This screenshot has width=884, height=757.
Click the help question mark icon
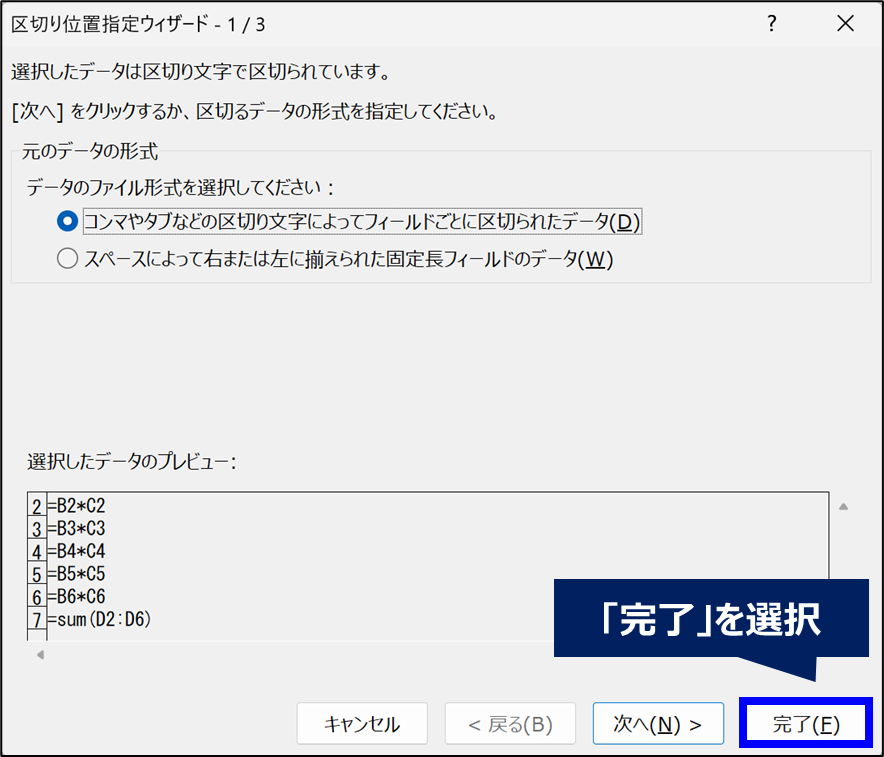[771, 25]
